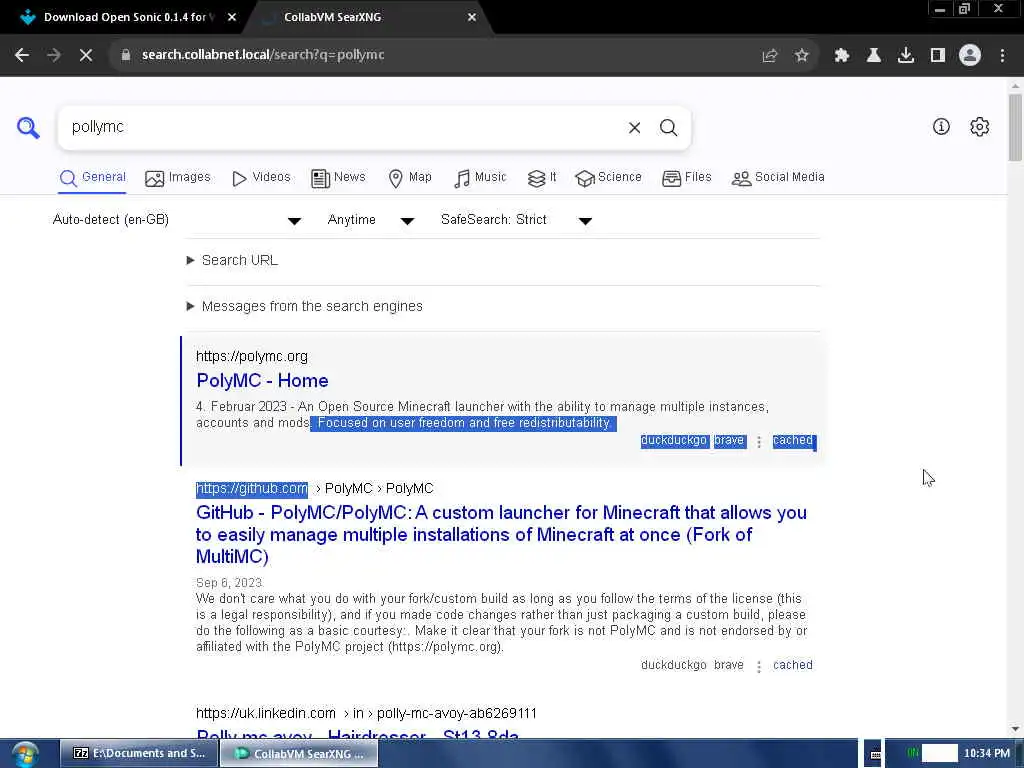Open the 7-Zip Documents taskbar button
1024x768 pixels.
pyautogui.click(x=139, y=754)
